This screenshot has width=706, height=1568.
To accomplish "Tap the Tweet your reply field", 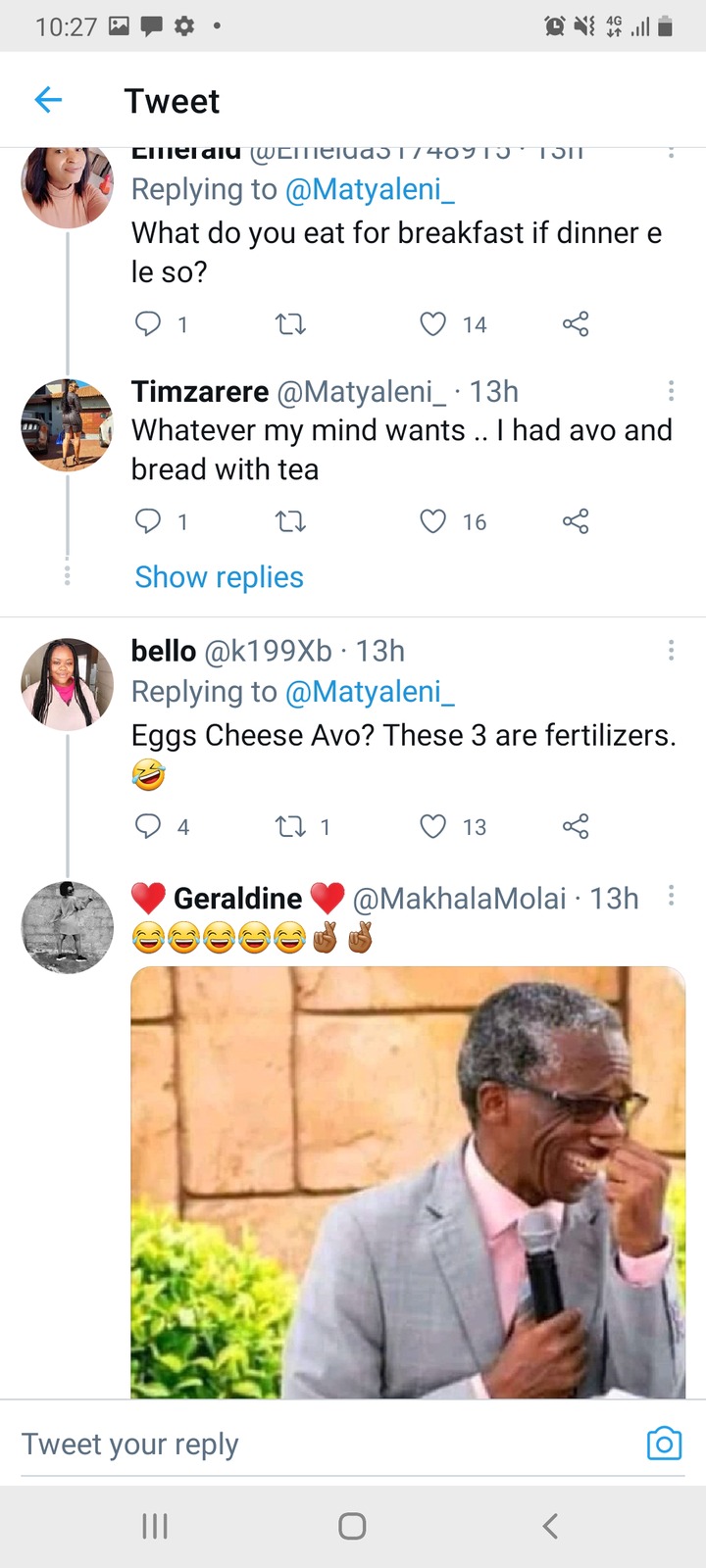I will (294, 1444).
